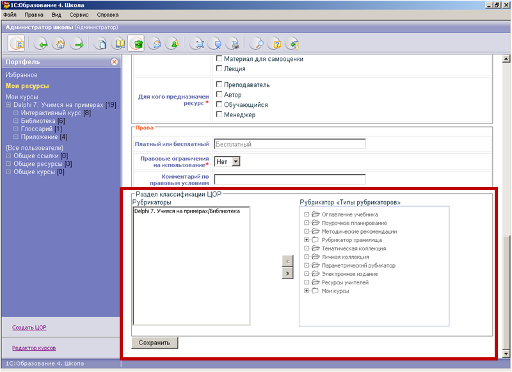The image size is (512, 372).
Task: Click the yellow question mark help icon
Action: coord(275,44)
